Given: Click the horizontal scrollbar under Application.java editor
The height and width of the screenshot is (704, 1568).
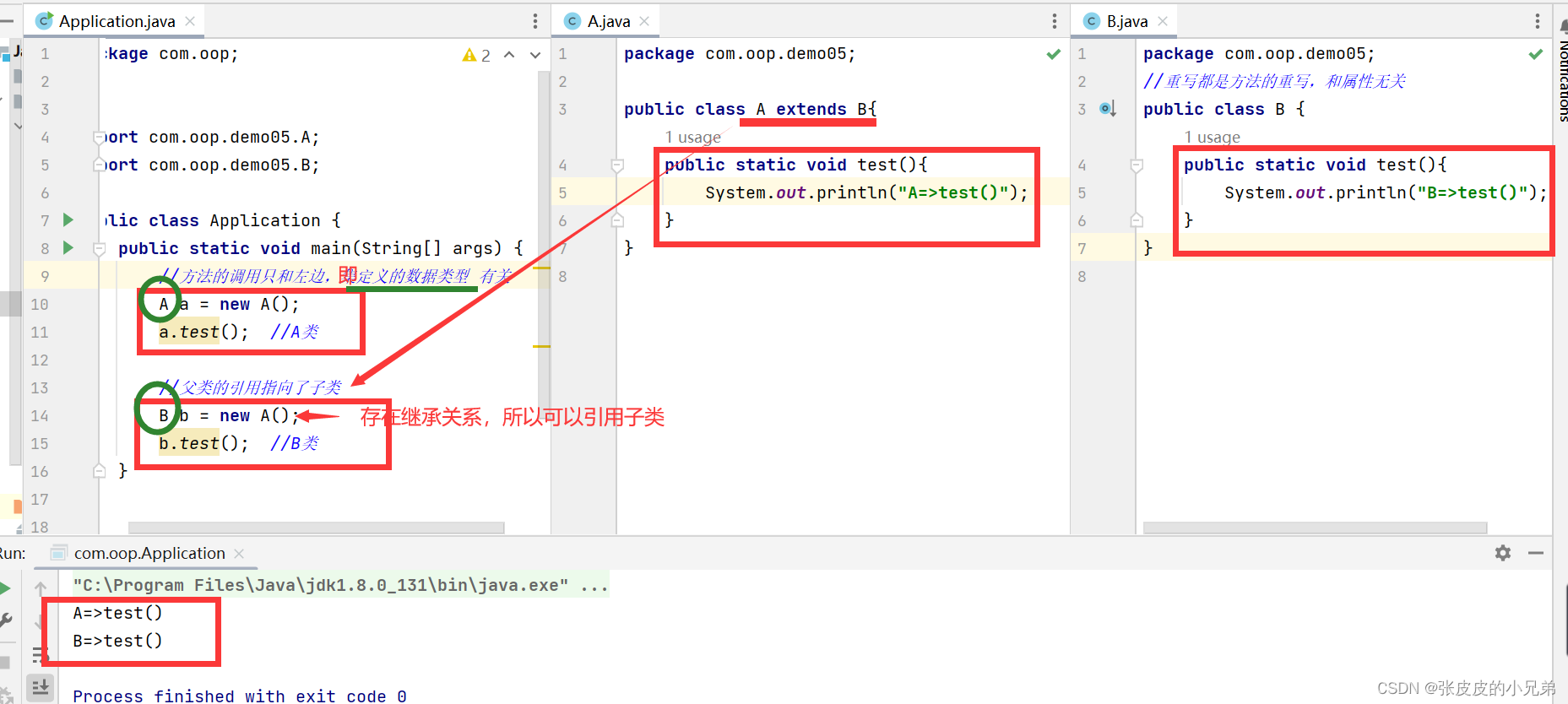Looking at the screenshot, I should 316,528.
